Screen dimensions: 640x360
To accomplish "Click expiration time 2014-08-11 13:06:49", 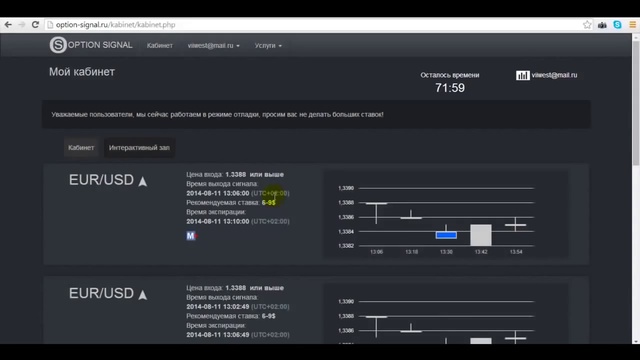I will (x=218, y=335).
